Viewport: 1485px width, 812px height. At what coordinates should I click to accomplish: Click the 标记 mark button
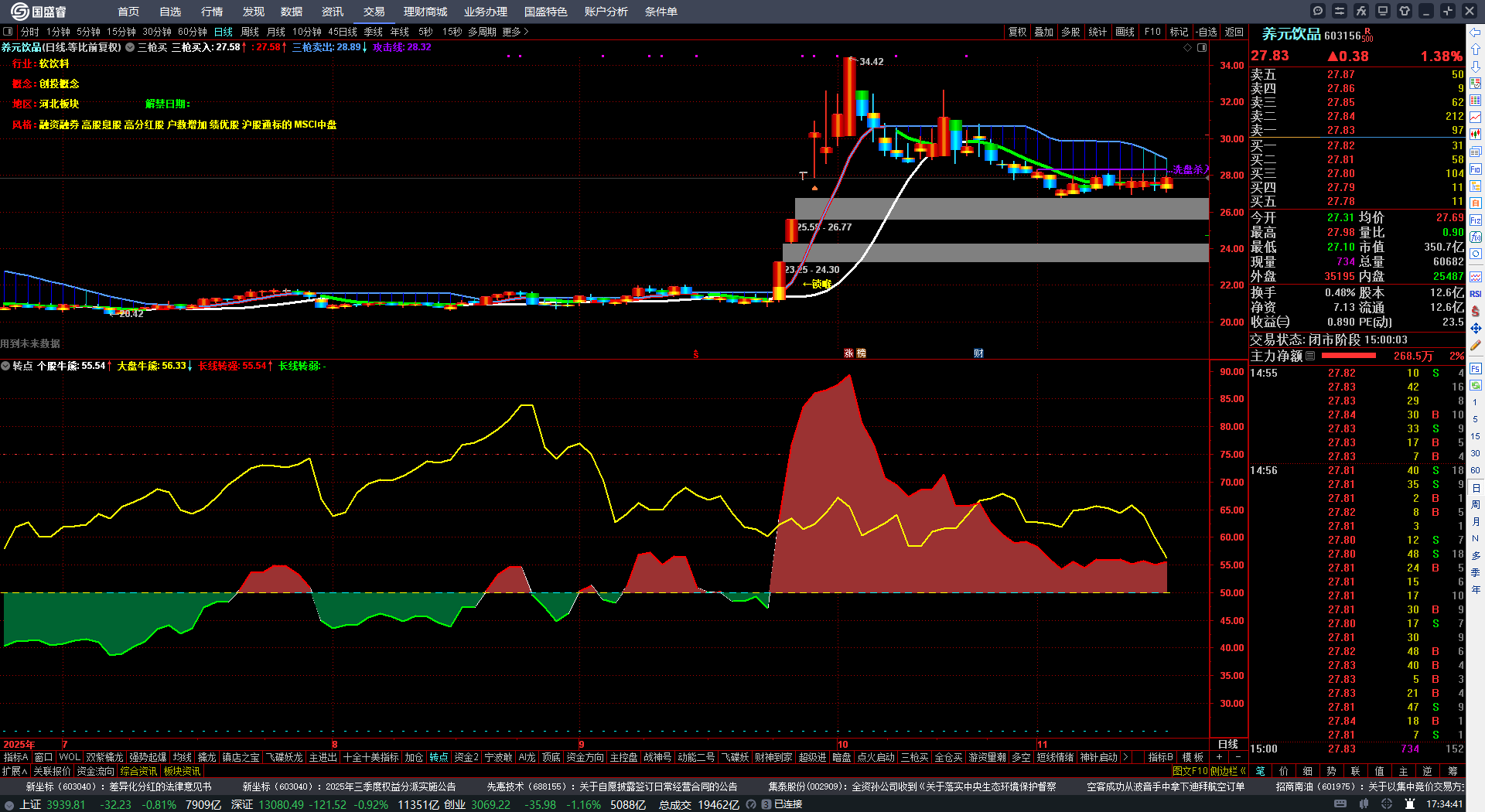[1179, 32]
